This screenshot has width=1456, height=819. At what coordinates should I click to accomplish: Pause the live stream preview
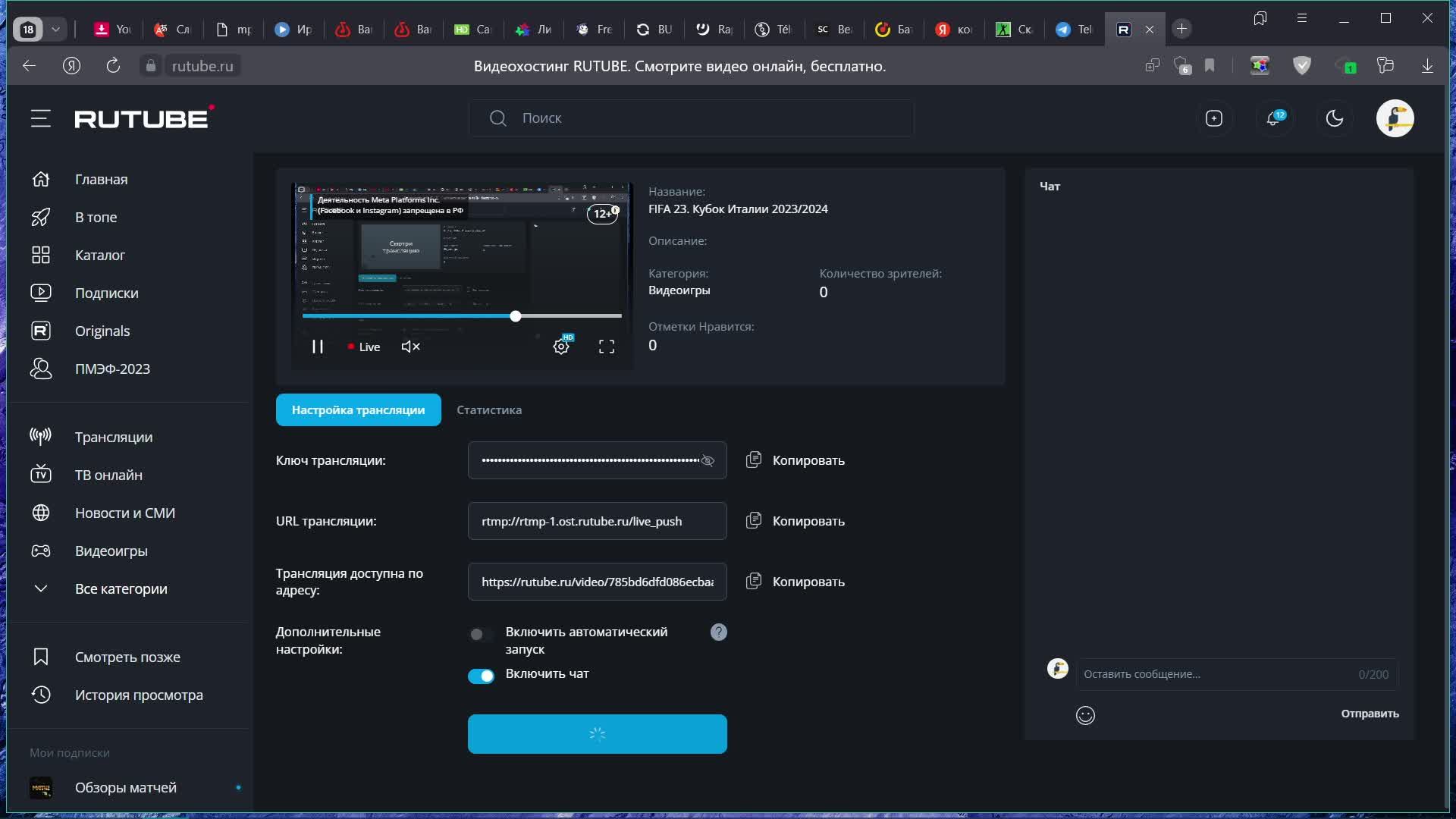tap(318, 347)
